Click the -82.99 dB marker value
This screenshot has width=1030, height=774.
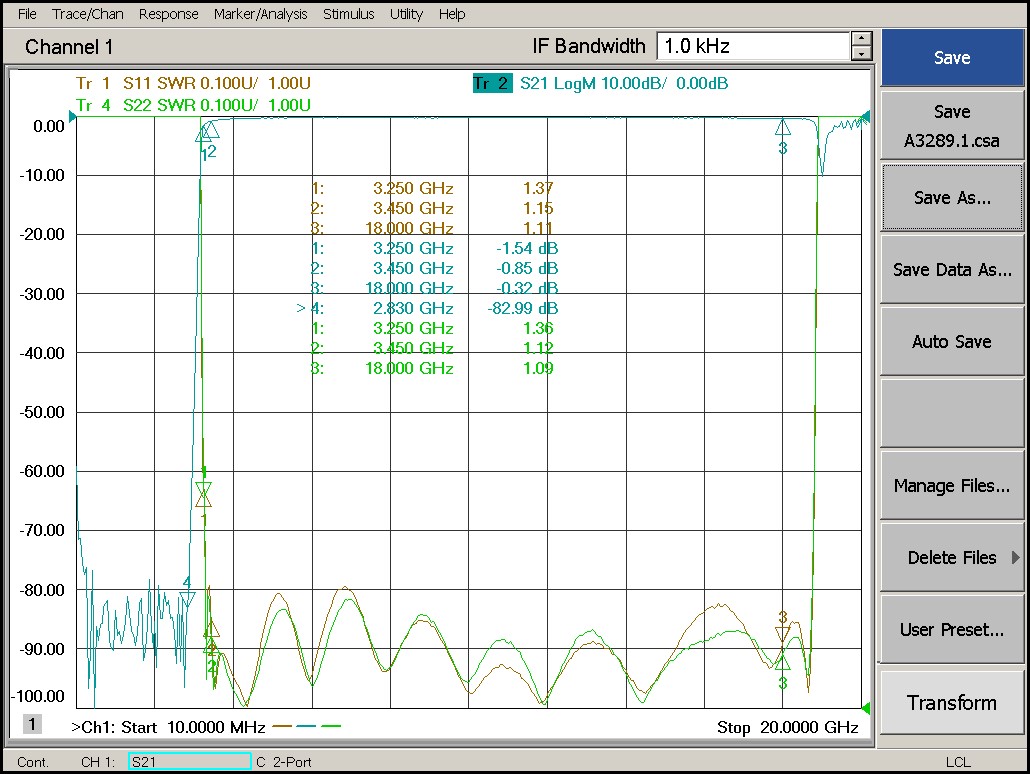coord(523,308)
